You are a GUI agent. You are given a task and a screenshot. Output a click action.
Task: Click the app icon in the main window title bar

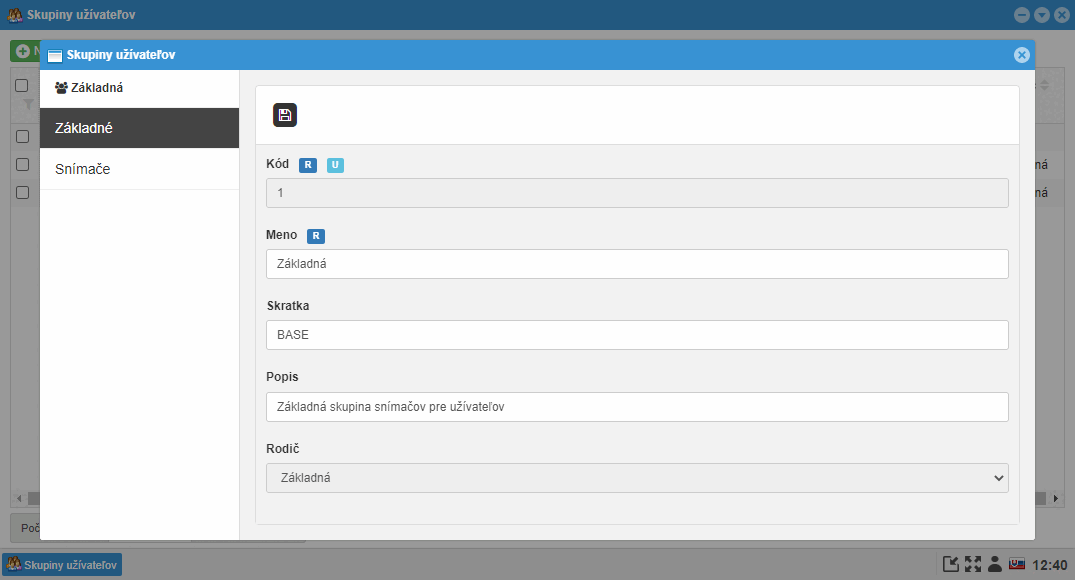point(14,14)
